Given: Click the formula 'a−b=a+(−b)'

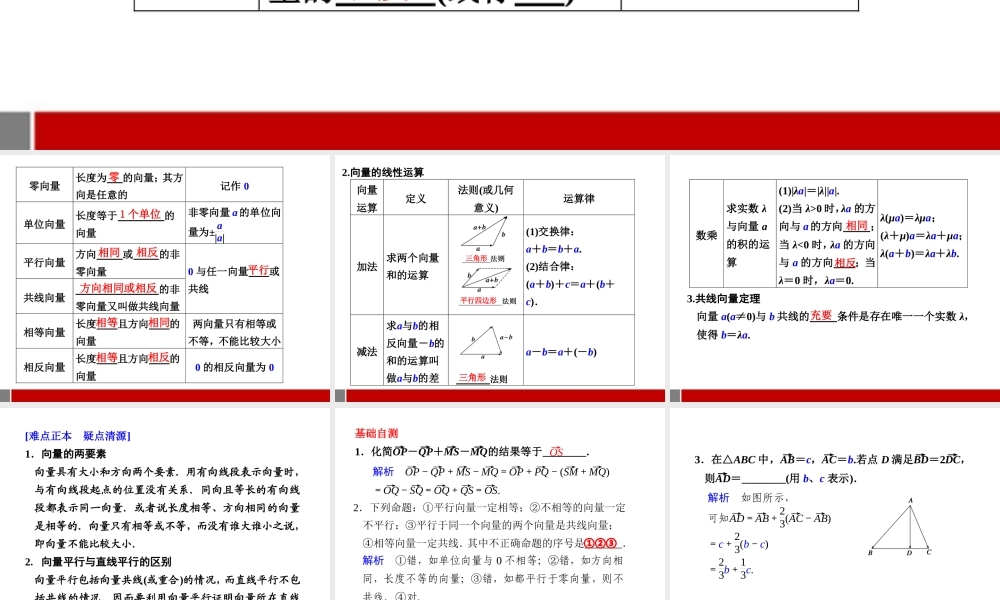Looking at the screenshot, I should pos(561,351).
